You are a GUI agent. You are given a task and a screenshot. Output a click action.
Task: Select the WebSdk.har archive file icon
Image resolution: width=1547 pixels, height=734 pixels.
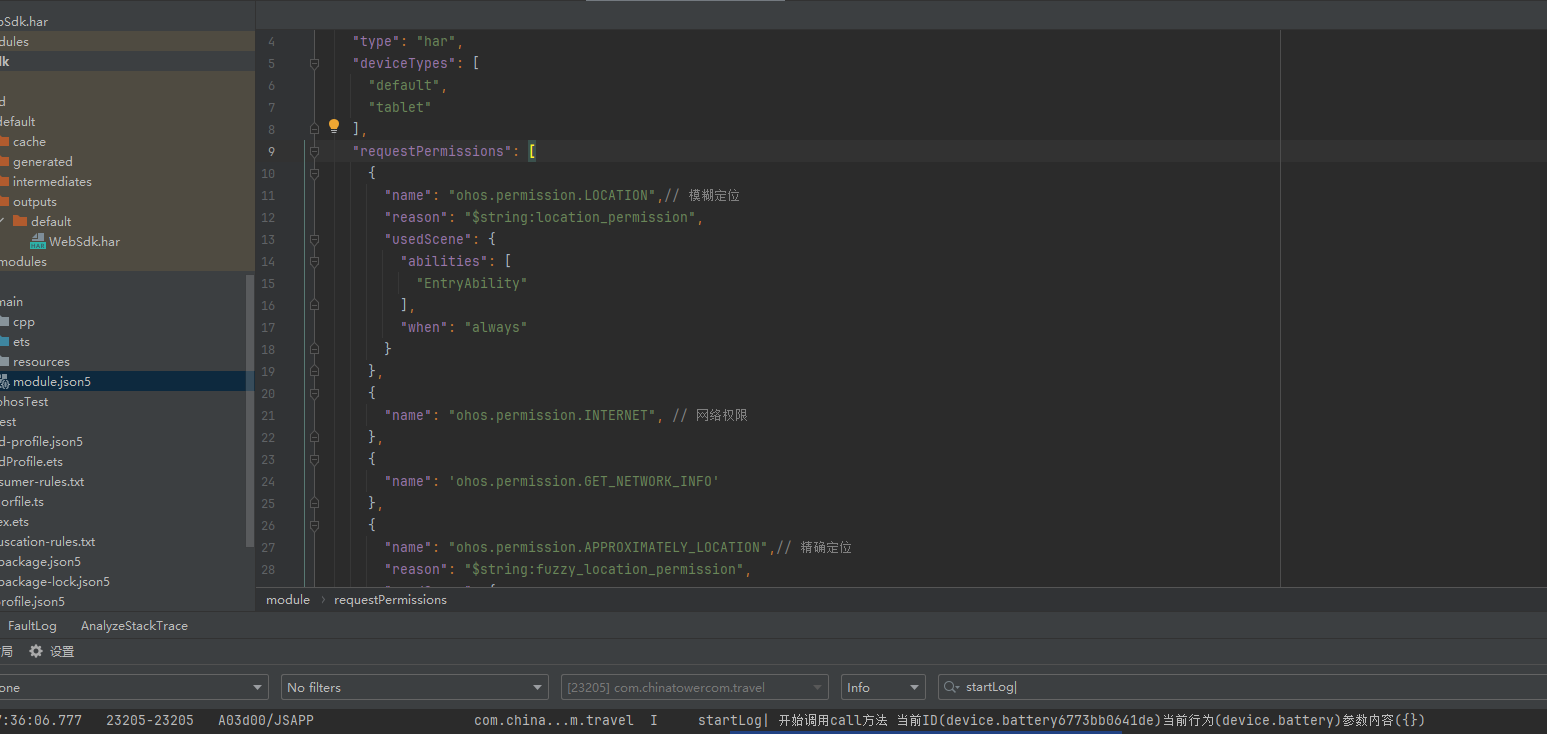[x=38, y=242]
